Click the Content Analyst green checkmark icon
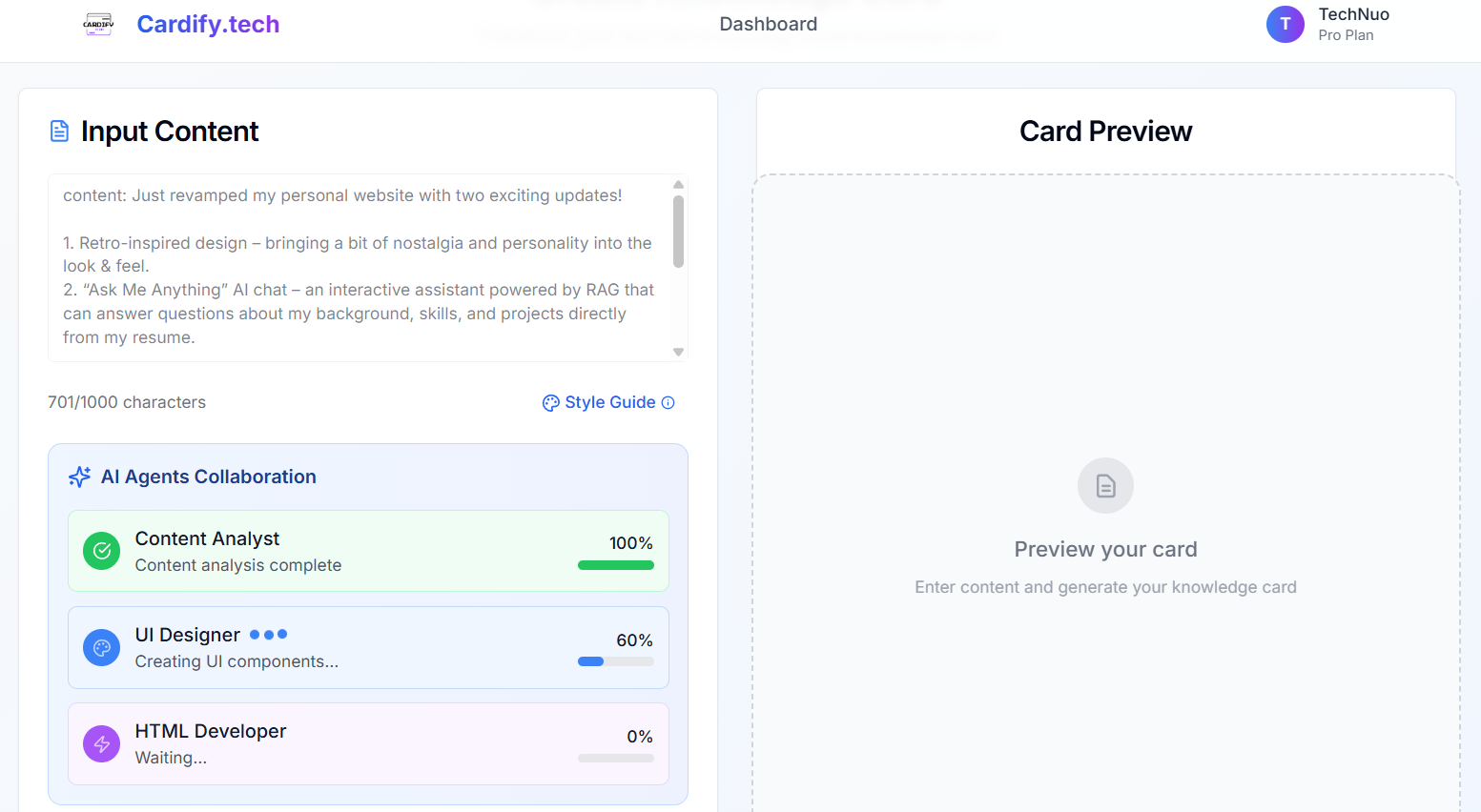 101,551
